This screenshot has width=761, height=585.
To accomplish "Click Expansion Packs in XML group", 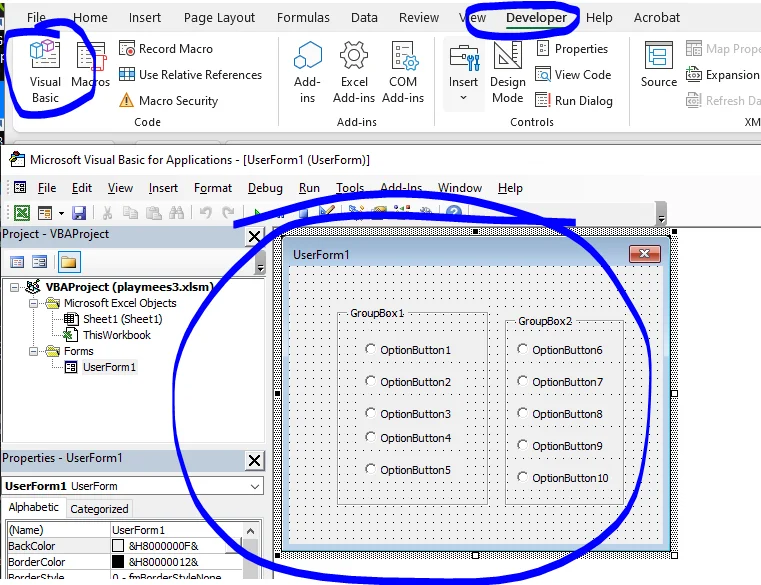I will pos(723,74).
